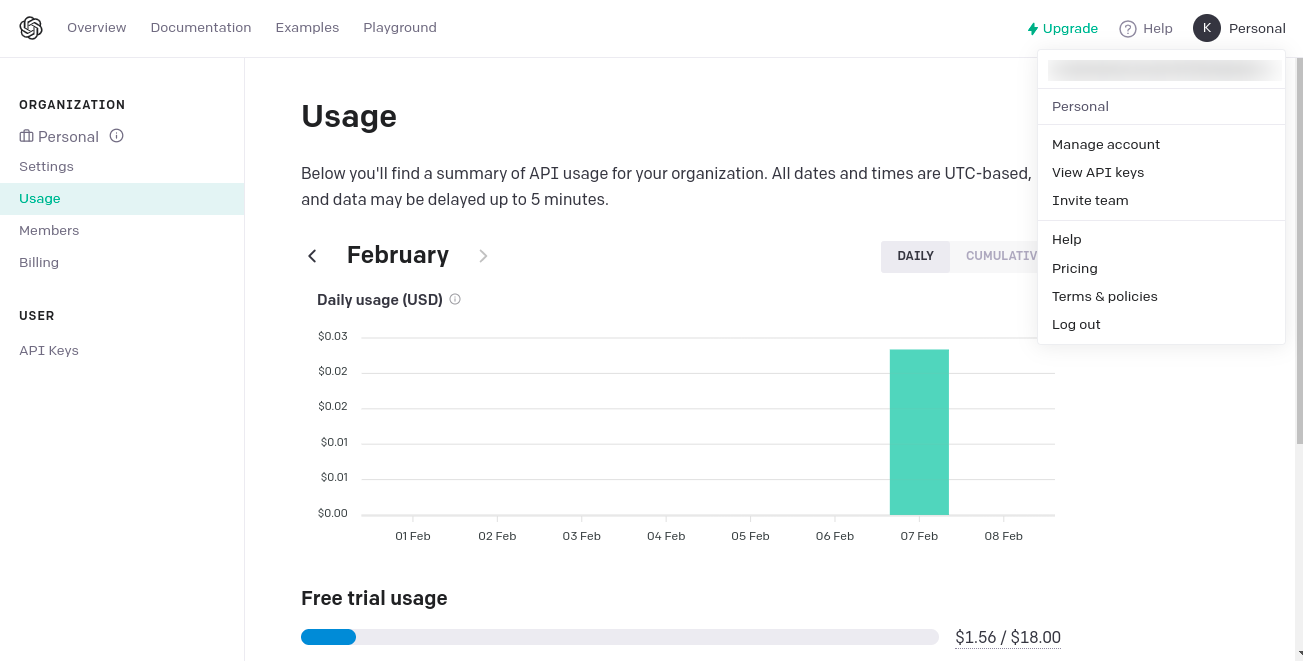Screen dimensions: 1303x661
Task: Click info icon next to Personal organization
Action: coord(117,136)
